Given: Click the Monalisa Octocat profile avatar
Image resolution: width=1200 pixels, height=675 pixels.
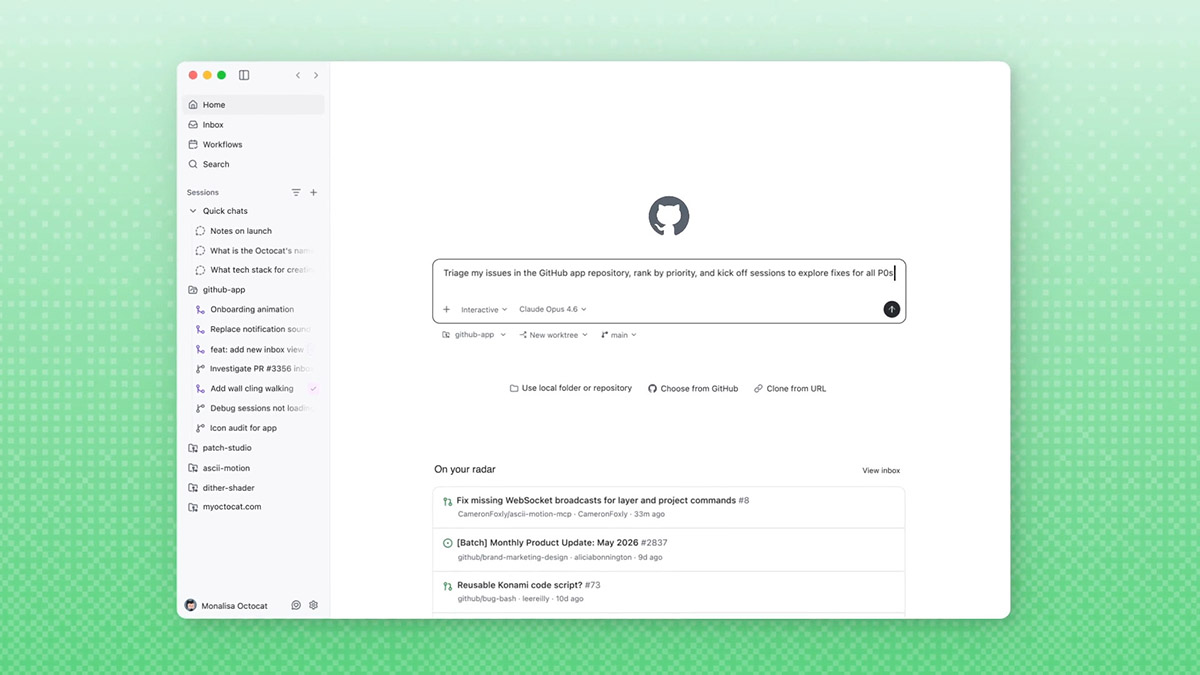Looking at the screenshot, I should [191, 605].
